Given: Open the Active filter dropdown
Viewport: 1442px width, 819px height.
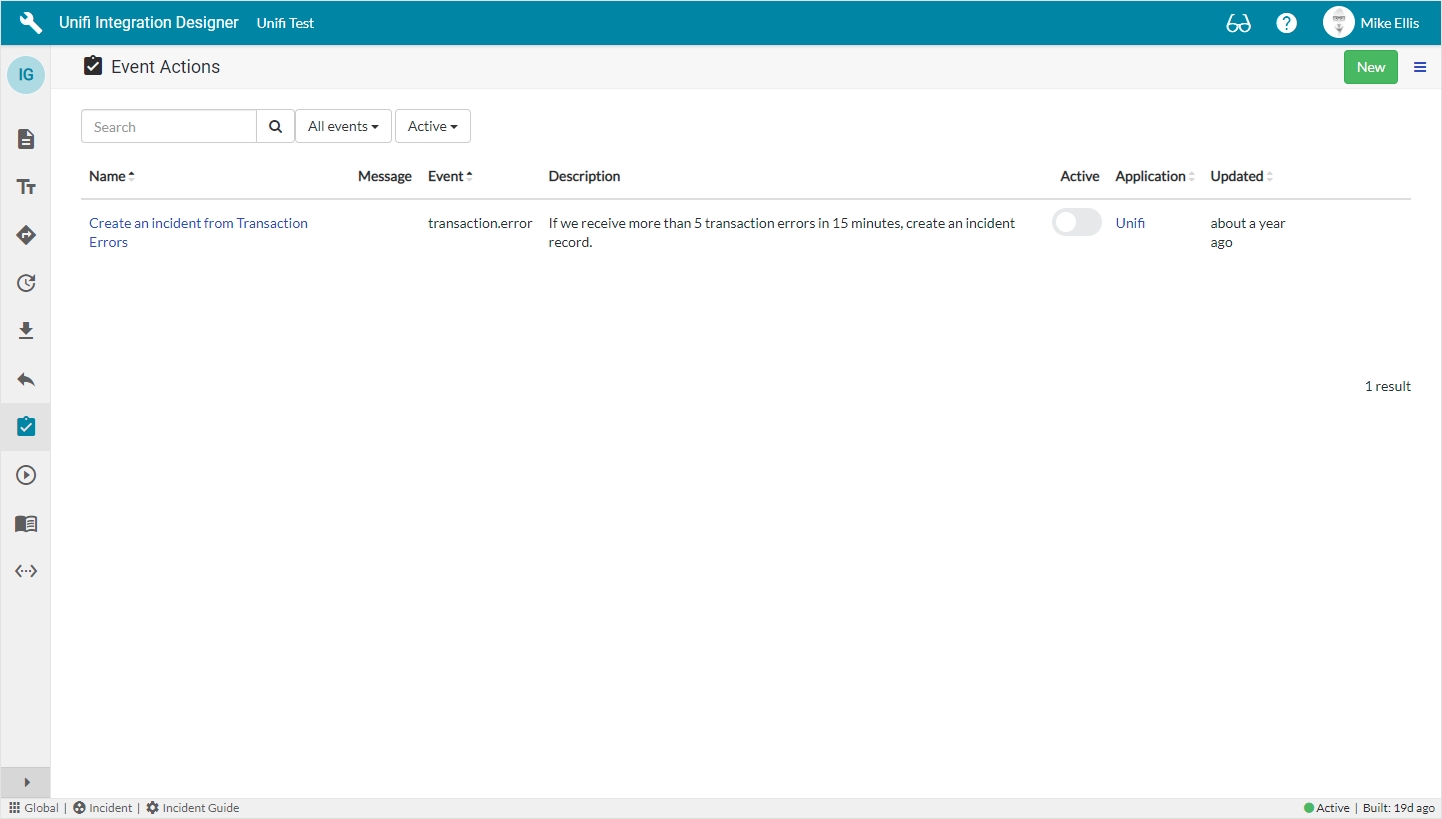Looking at the screenshot, I should [432, 127].
